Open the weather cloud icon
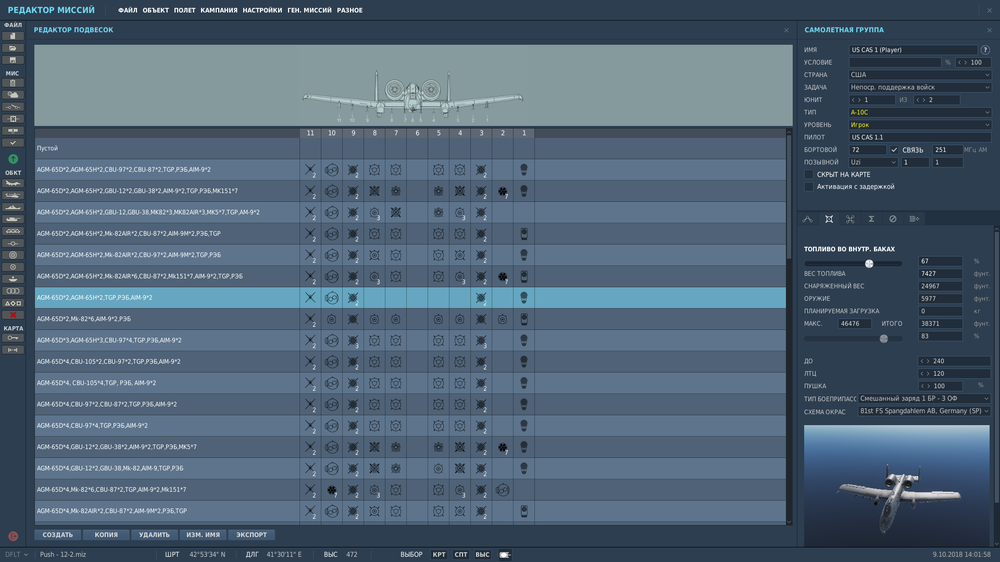 click(12, 95)
